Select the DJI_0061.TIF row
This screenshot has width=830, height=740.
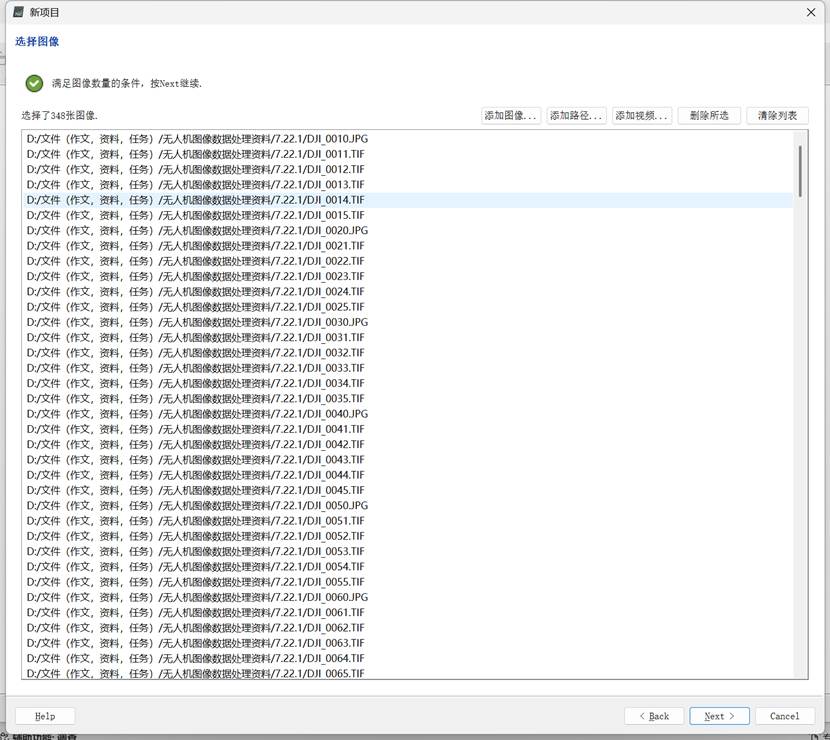pyautogui.click(x=409, y=613)
